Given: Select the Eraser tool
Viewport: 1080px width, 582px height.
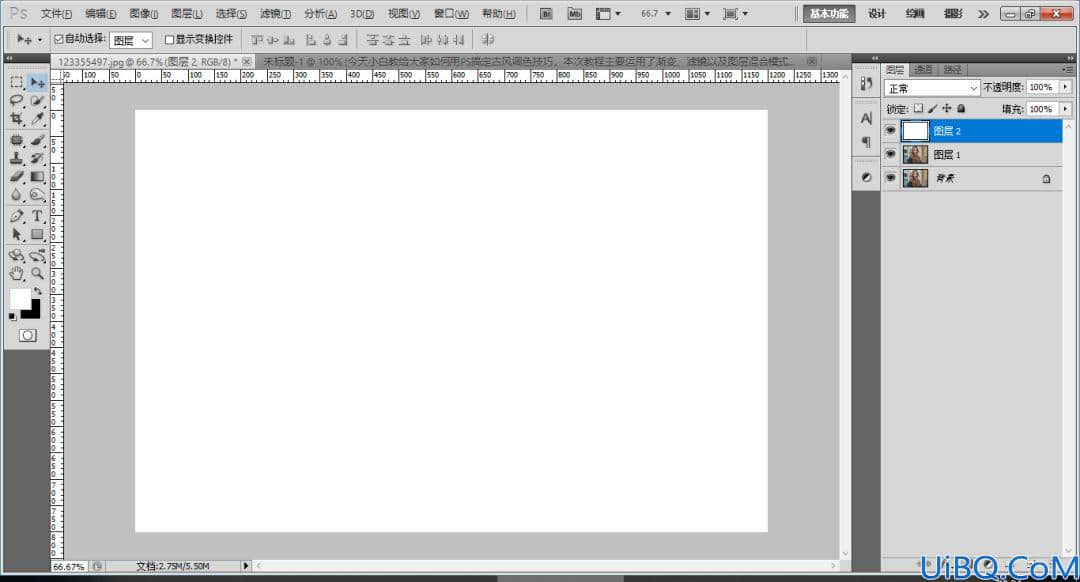Looking at the screenshot, I should [17, 176].
